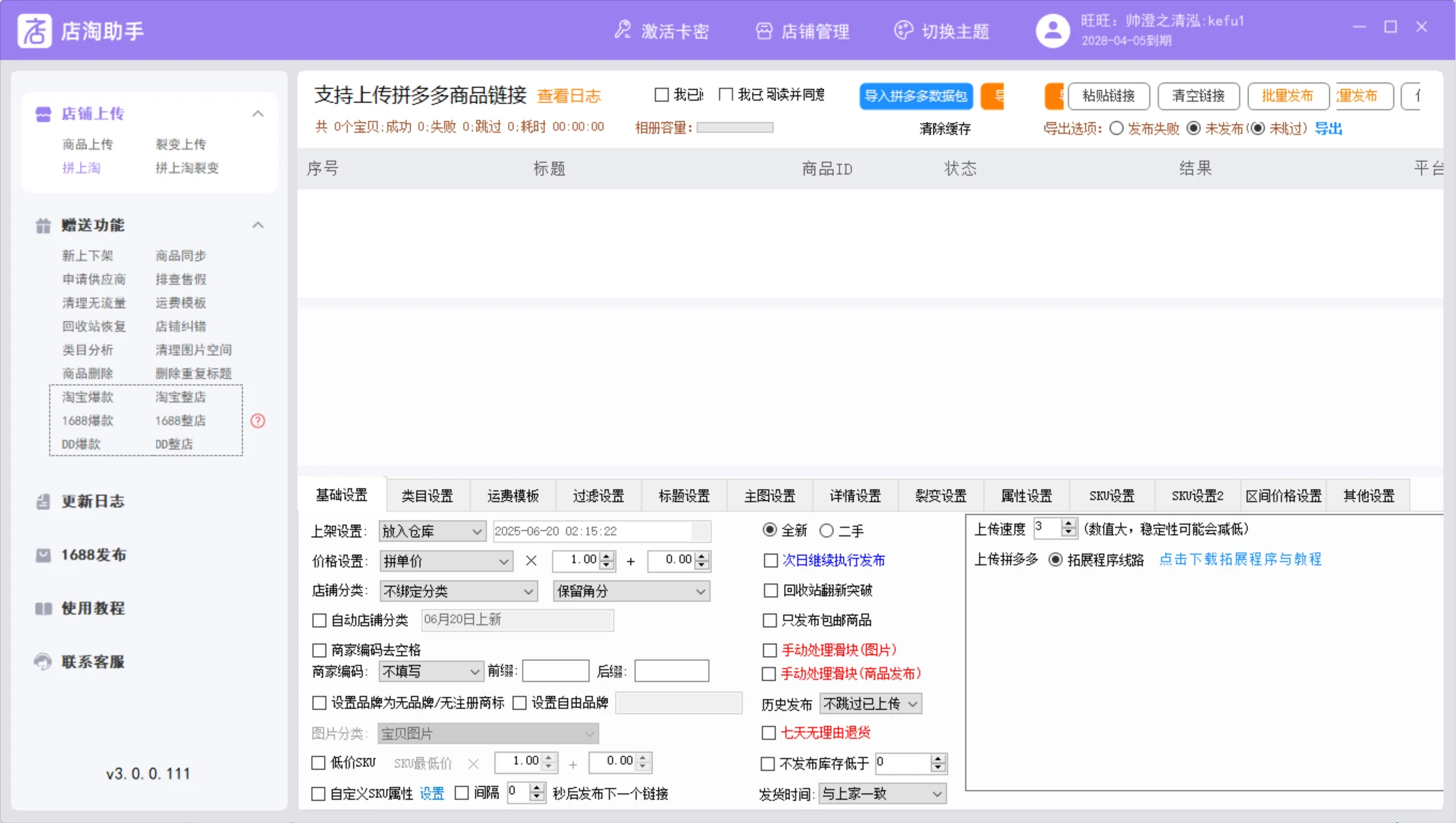Image resolution: width=1456 pixels, height=823 pixels.
Task: Click the 批量发布 button
Action: pos(1288,96)
